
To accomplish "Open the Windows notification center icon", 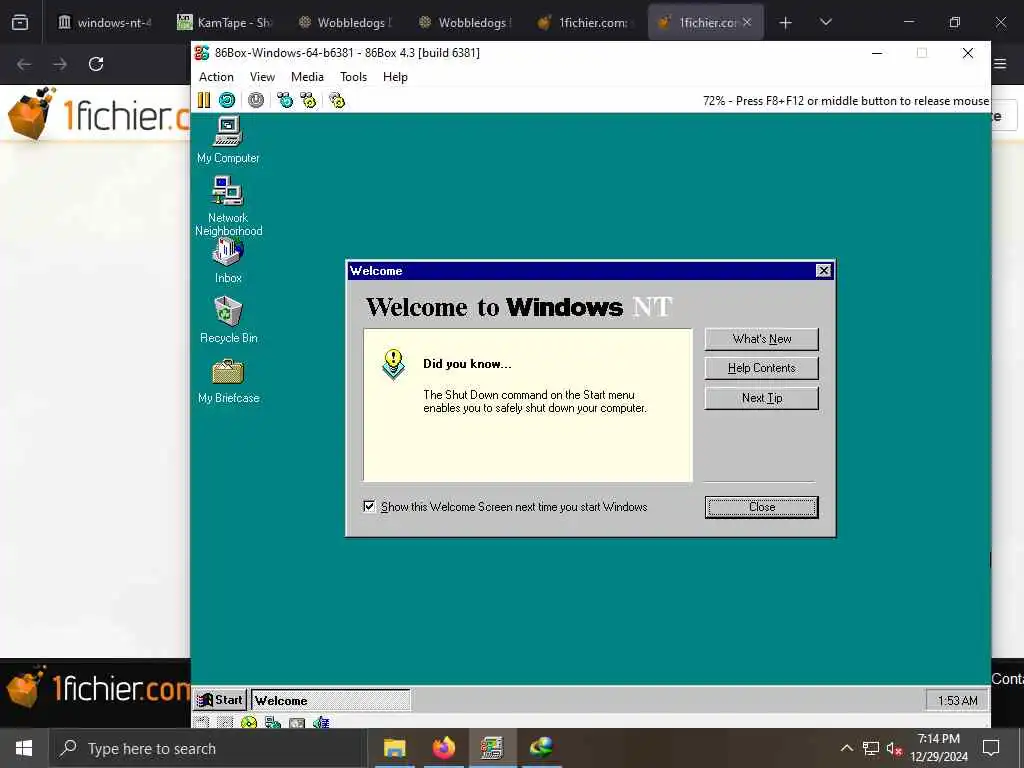I will pyautogui.click(x=991, y=748).
